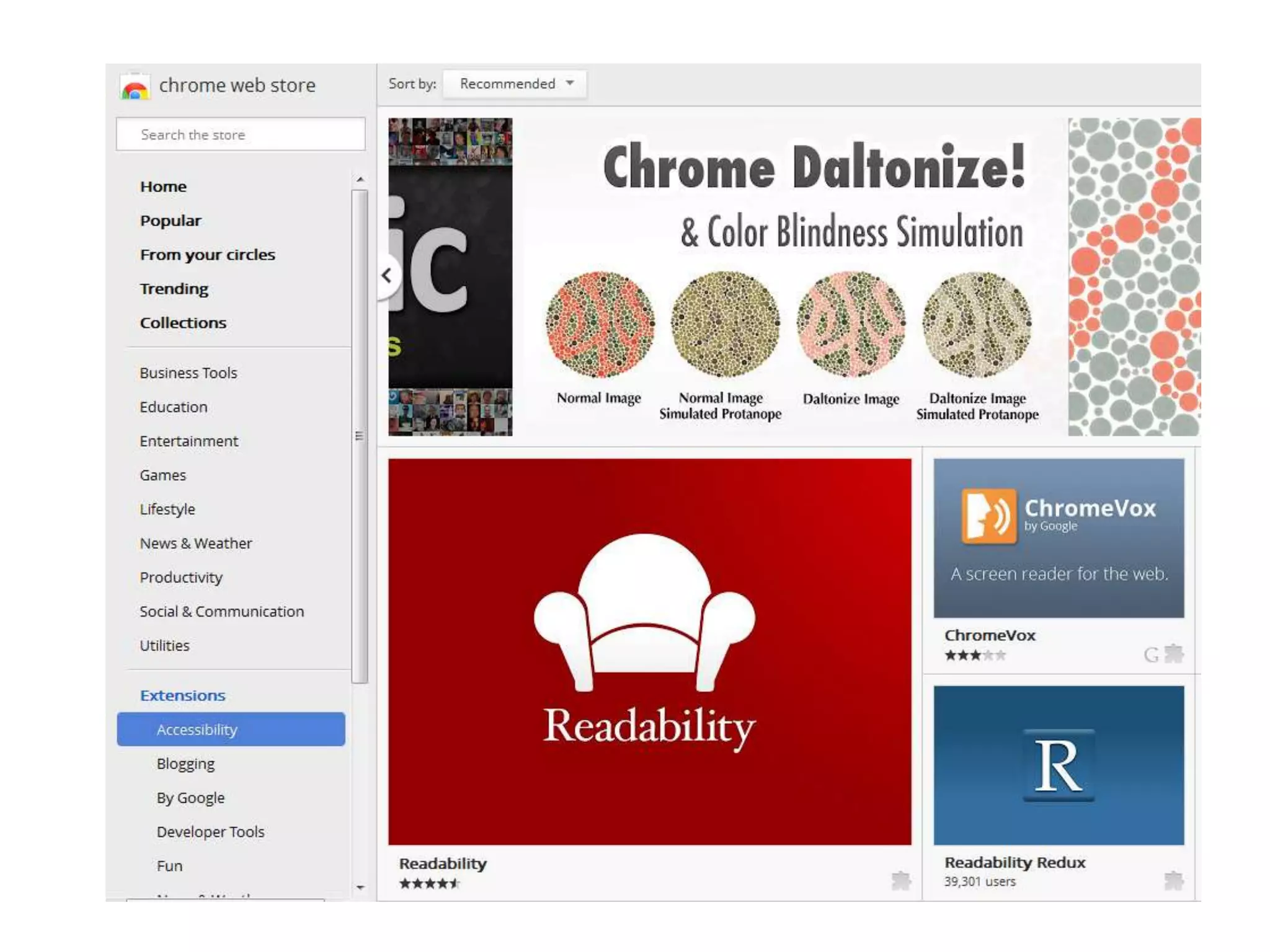
Task: Go to Trending in the sidebar
Action: pyautogui.click(x=174, y=289)
